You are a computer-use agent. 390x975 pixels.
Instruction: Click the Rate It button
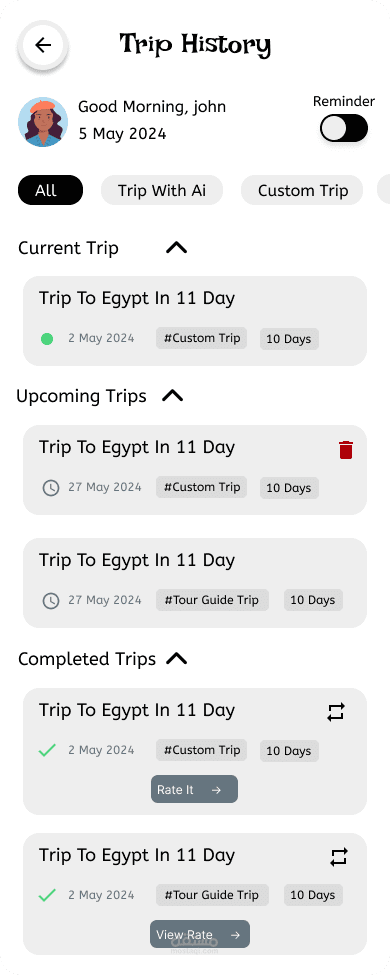point(194,789)
